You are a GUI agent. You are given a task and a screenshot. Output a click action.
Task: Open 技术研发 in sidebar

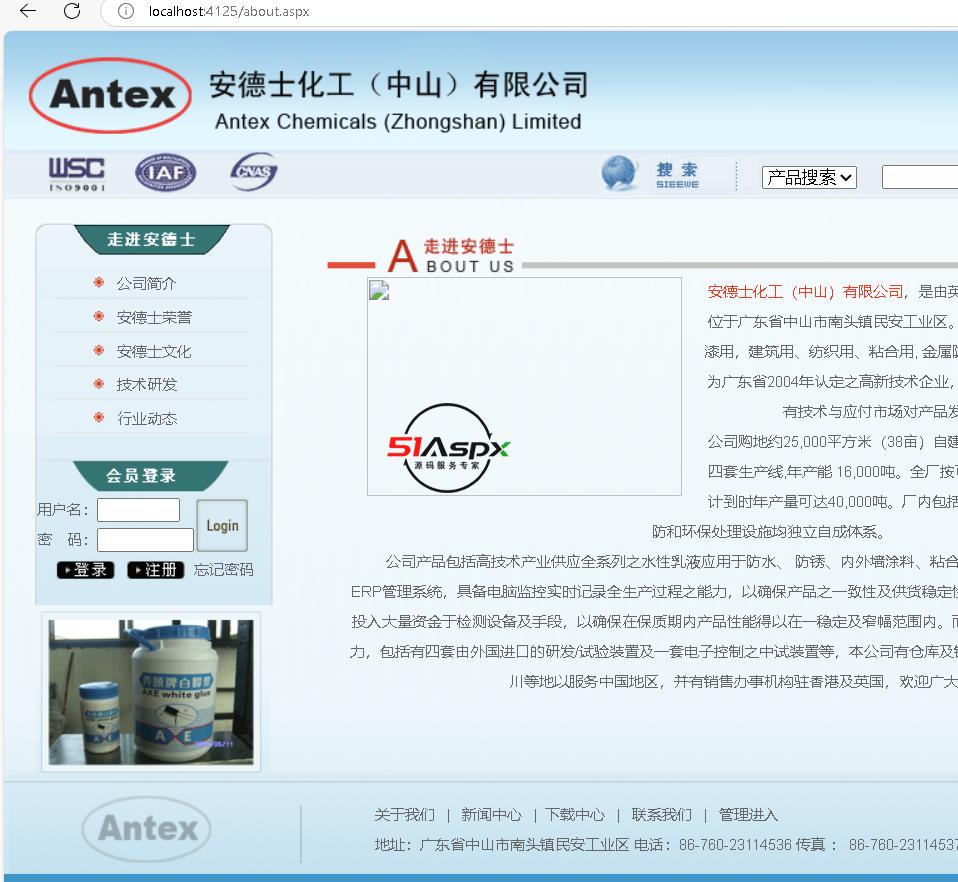(147, 384)
